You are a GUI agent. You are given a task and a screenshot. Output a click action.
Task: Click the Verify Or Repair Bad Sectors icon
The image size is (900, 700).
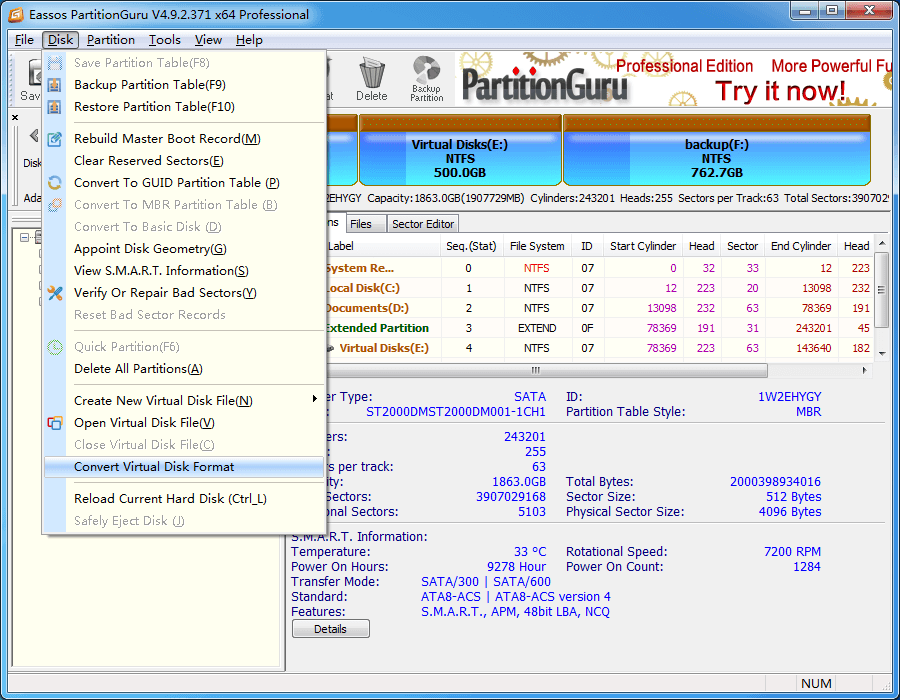click(55, 293)
